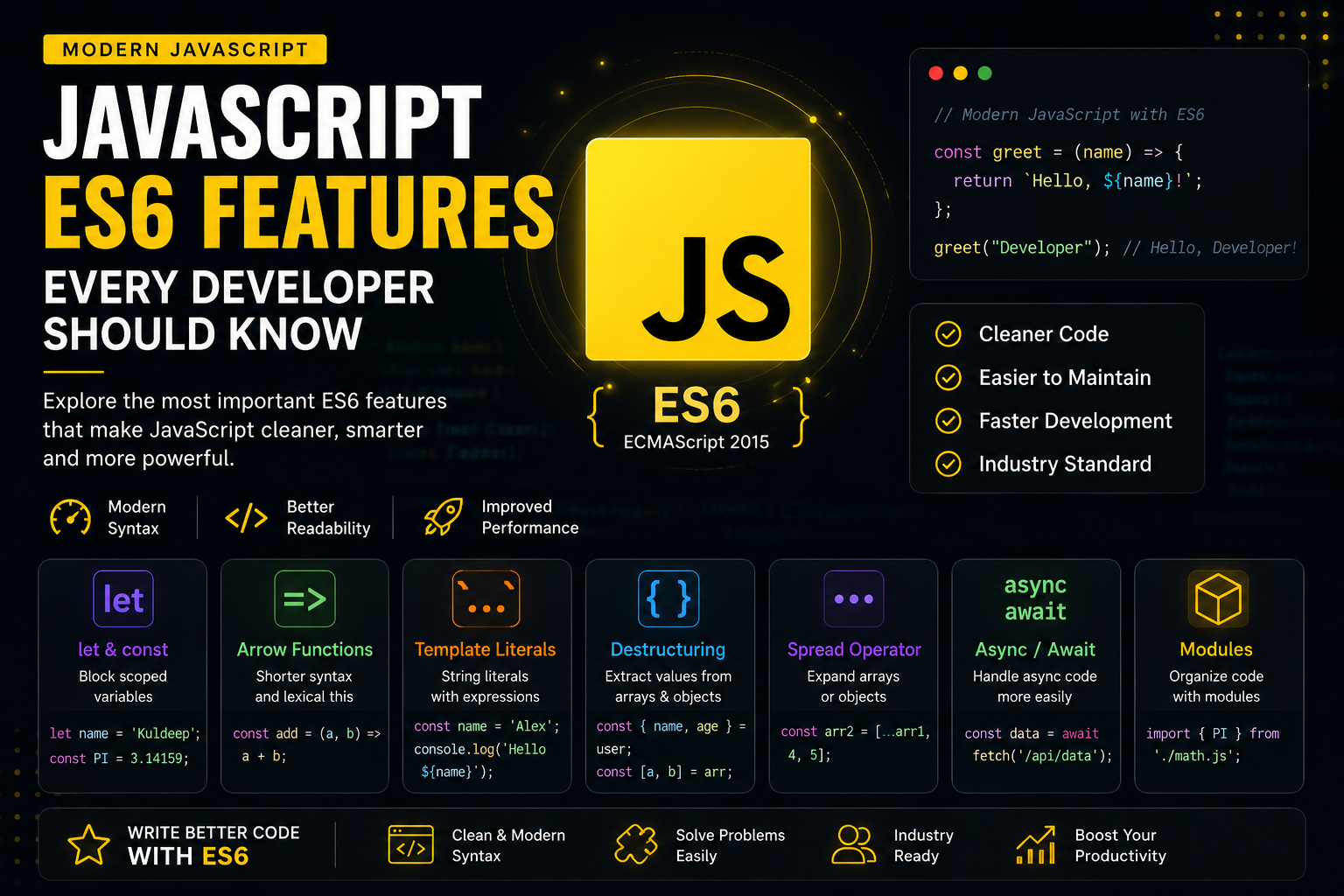Click the text 'Faster Development'

pyautogui.click(x=1075, y=421)
